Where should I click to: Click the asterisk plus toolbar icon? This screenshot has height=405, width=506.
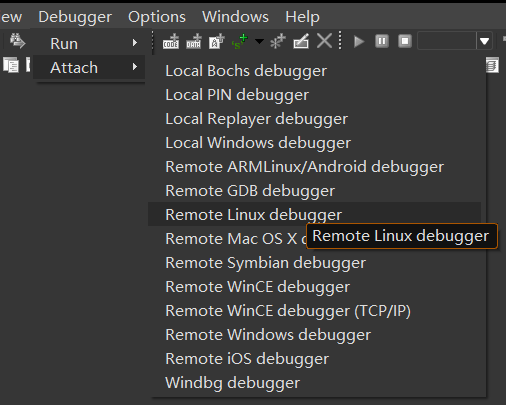[x=278, y=41]
